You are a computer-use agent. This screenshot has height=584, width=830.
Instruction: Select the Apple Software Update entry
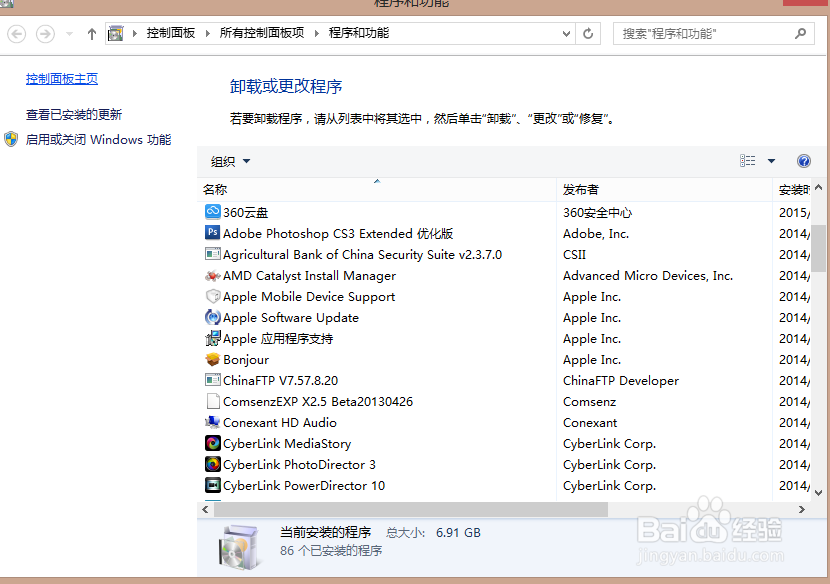[x=291, y=318]
